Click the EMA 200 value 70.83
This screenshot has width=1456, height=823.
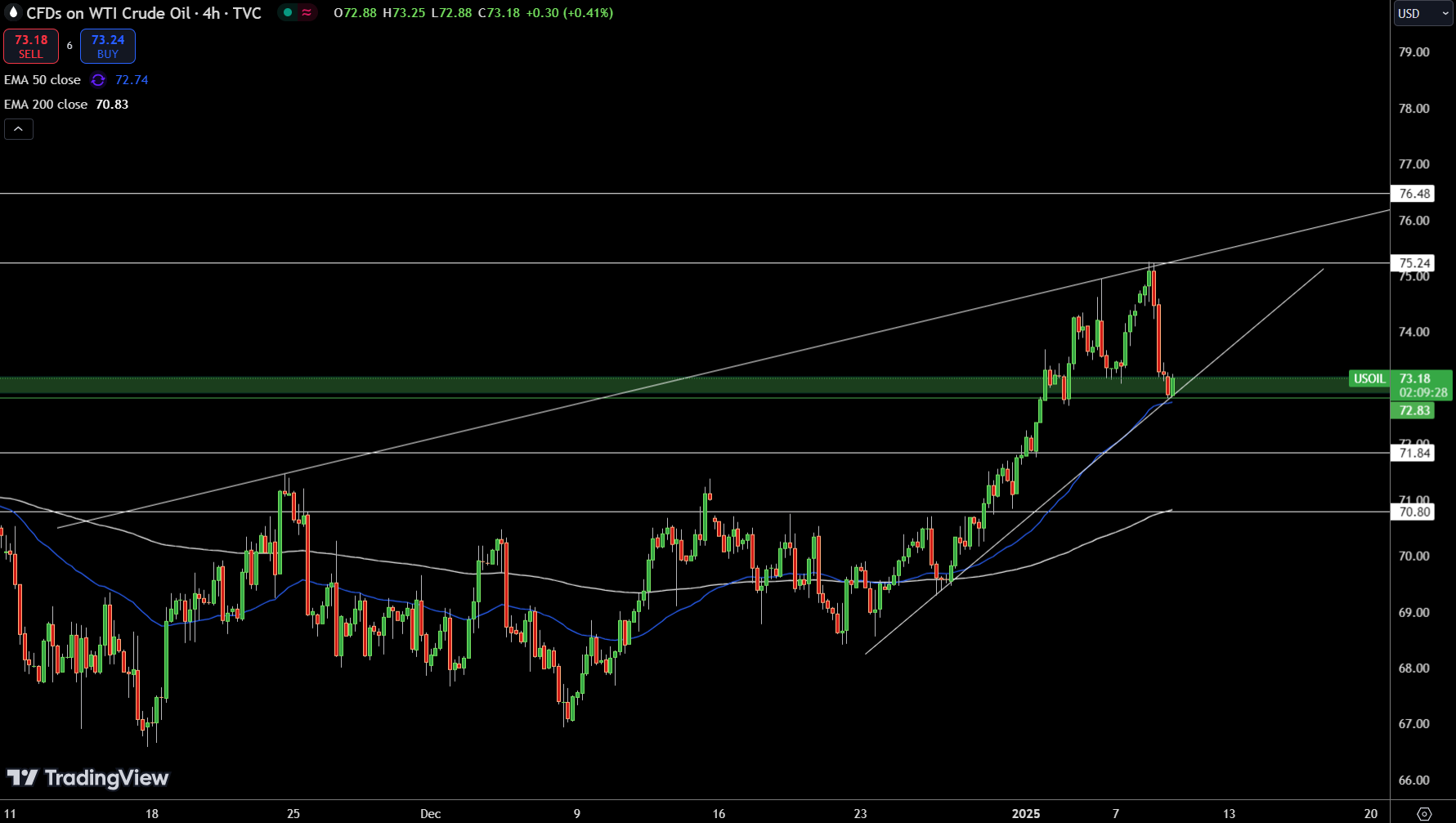point(112,105)
